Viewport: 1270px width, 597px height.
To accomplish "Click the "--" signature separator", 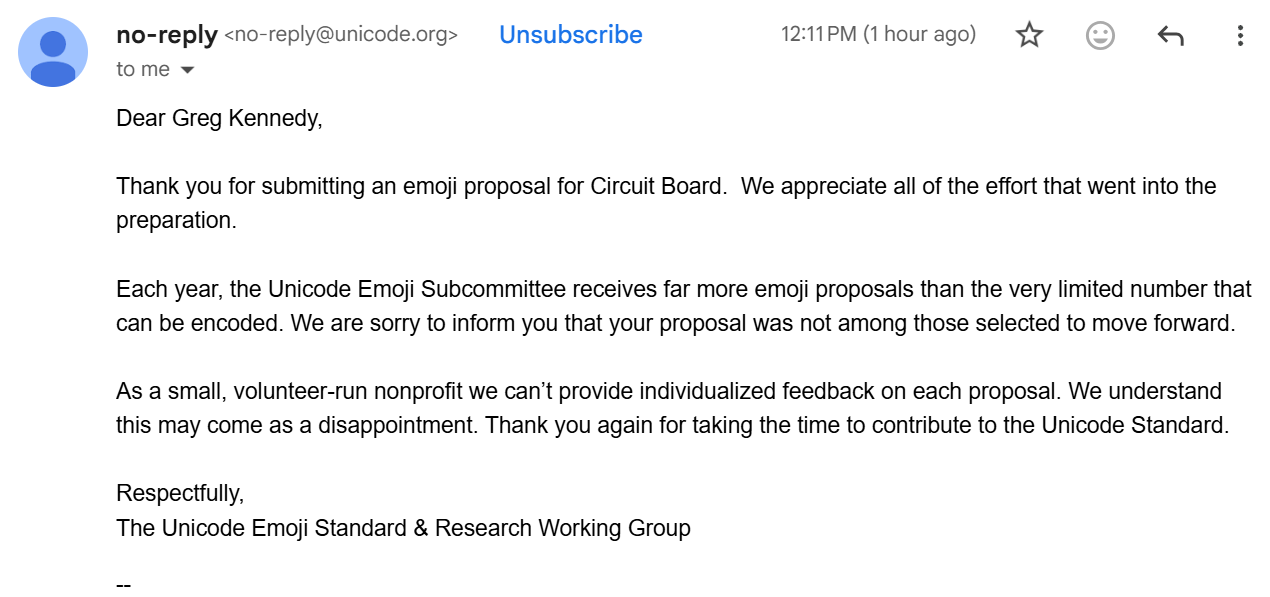I will click(124, 584).
